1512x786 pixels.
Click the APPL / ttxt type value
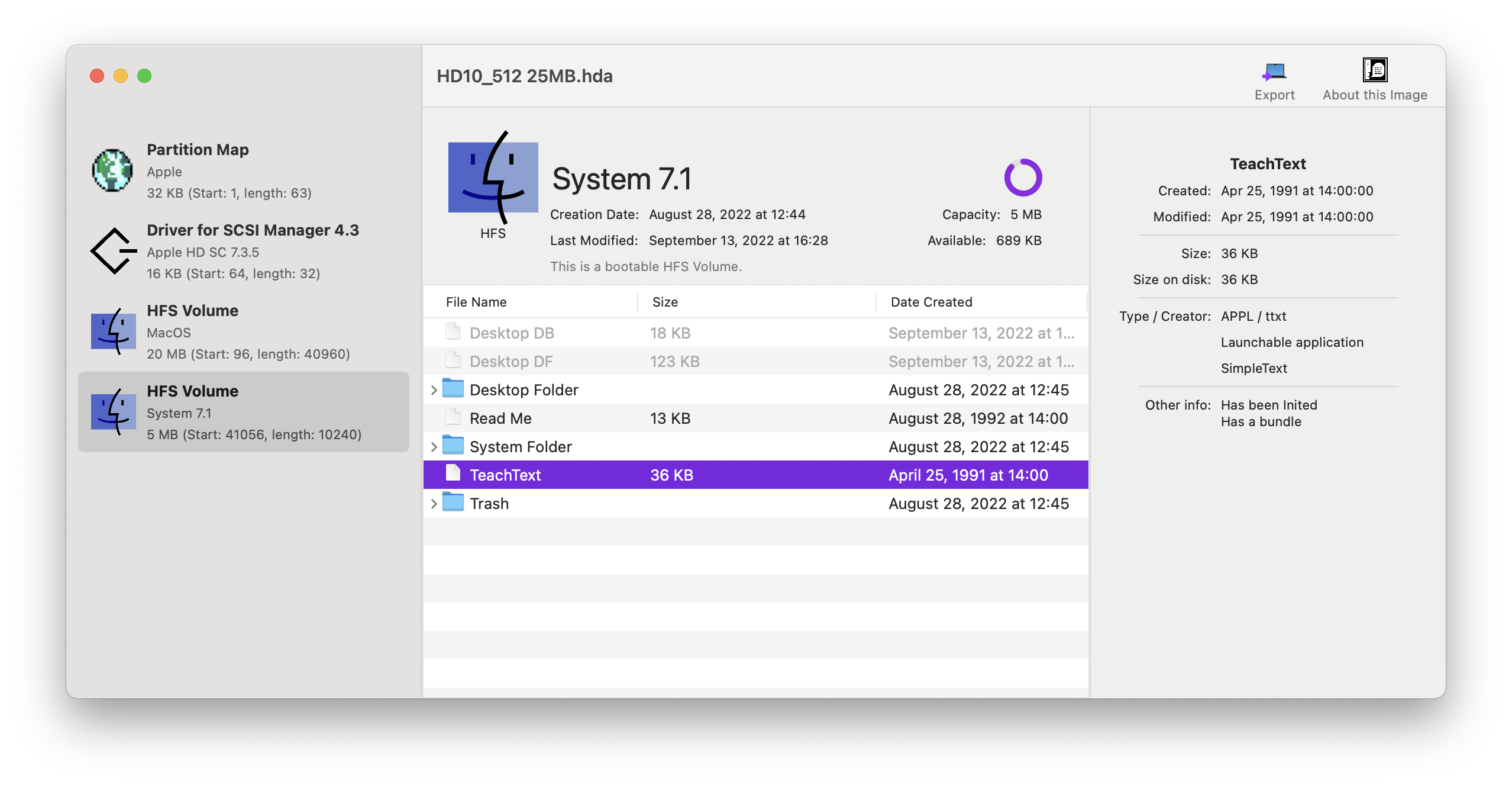click(x=1253, y=316)
